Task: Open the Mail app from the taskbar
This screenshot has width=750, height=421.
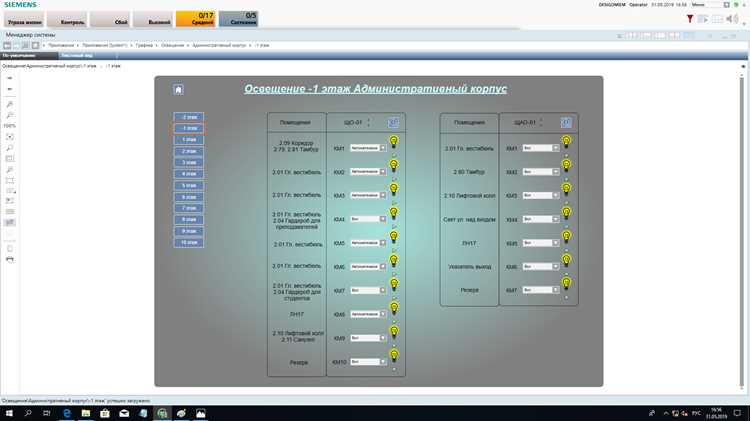Action: click(x=124, y=413)
